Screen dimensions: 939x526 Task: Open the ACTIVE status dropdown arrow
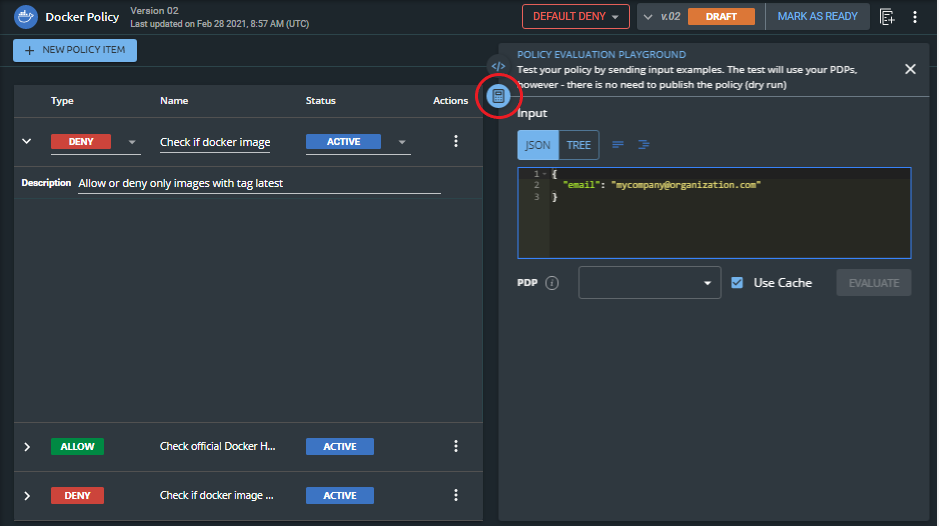click(x=402, y=142)
